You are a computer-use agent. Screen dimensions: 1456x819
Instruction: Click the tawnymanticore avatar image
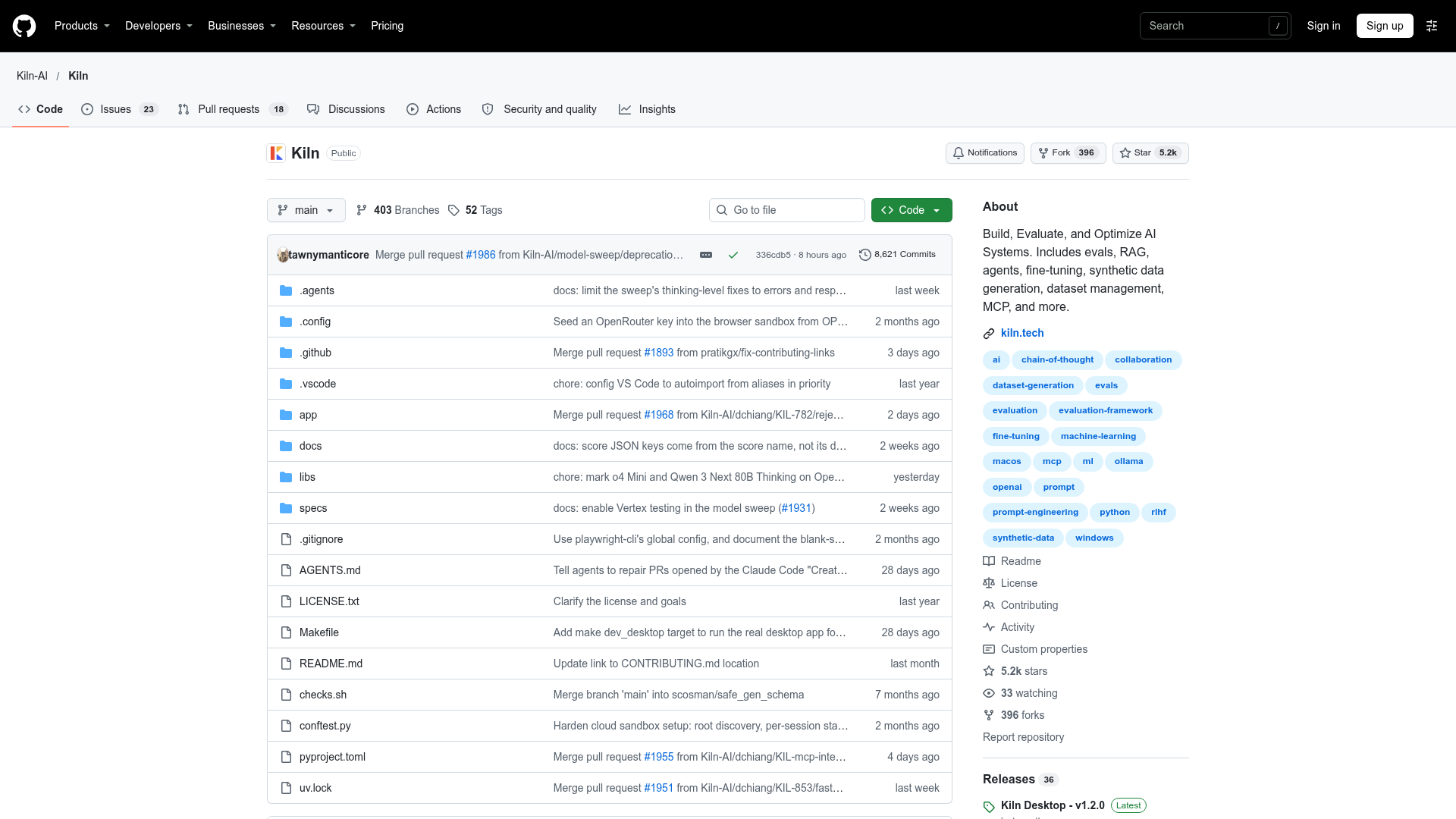[283, 255]
